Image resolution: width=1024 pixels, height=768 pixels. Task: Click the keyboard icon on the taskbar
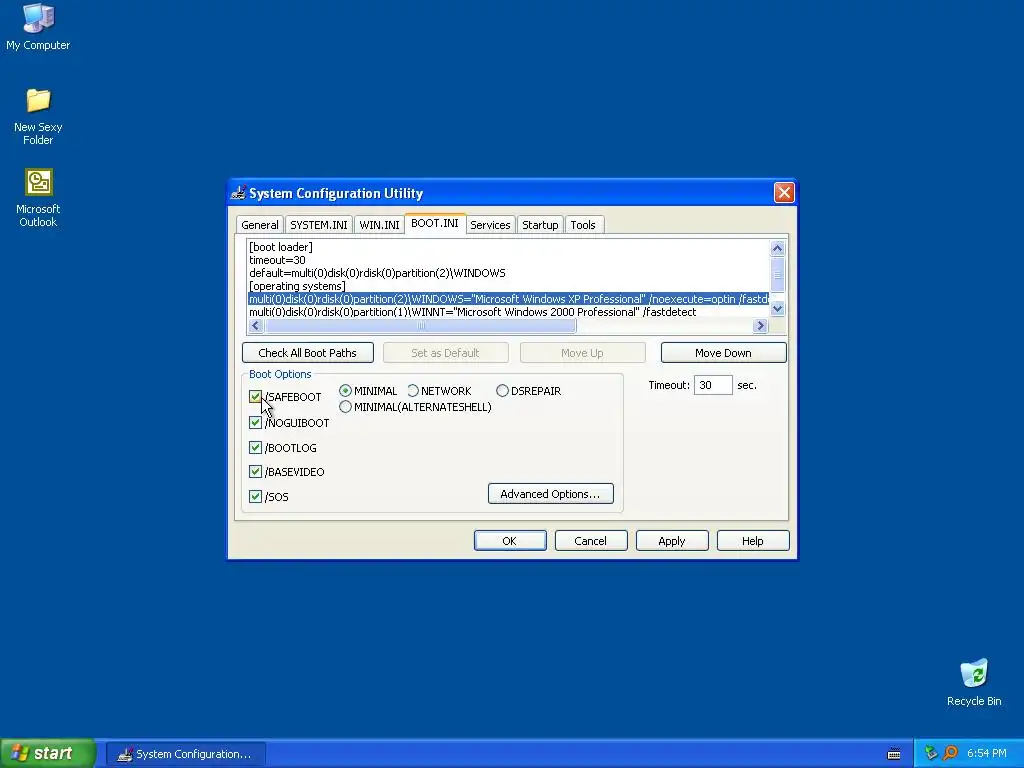pos(894,754)
